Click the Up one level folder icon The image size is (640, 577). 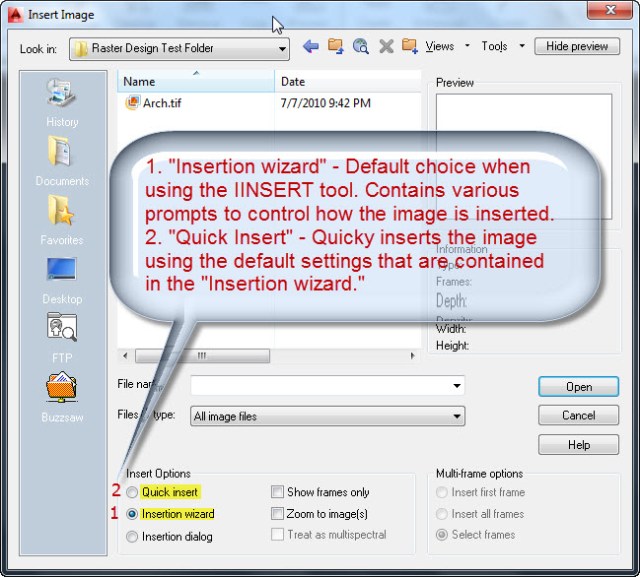tap(336, 46)
